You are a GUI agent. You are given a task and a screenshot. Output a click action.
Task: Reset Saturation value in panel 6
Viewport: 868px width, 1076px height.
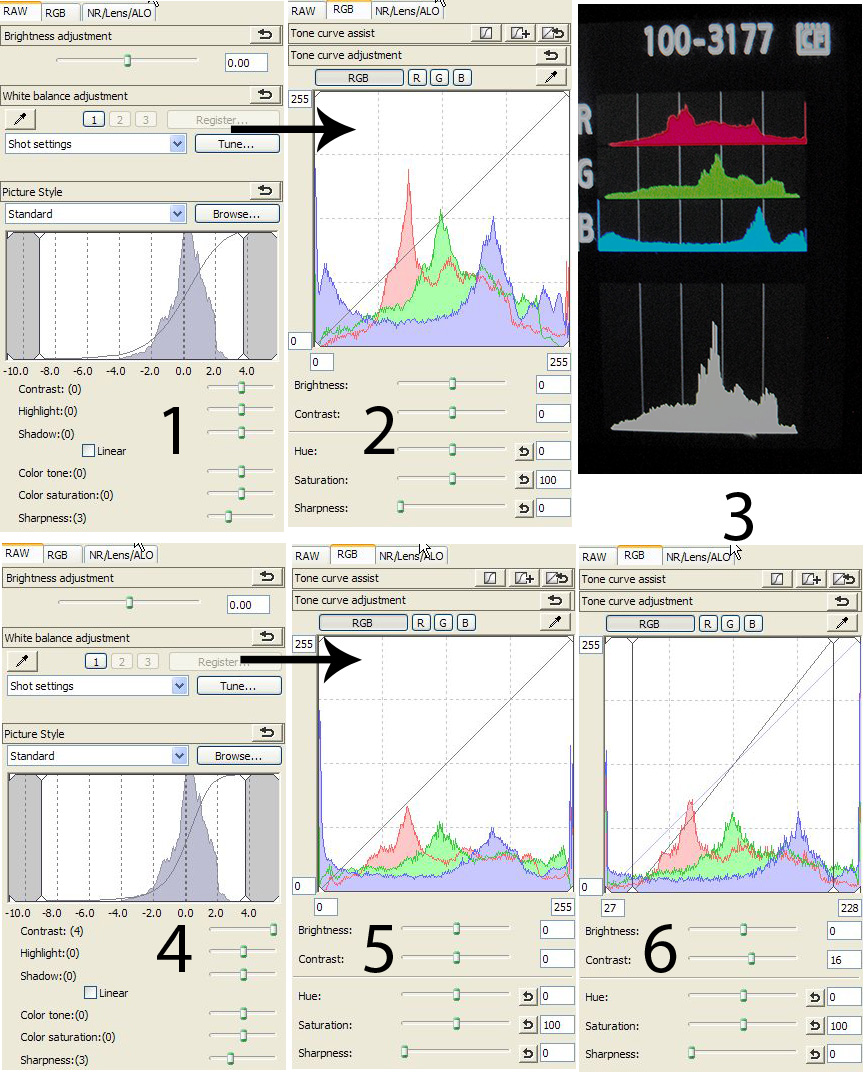click(814, 1026)
